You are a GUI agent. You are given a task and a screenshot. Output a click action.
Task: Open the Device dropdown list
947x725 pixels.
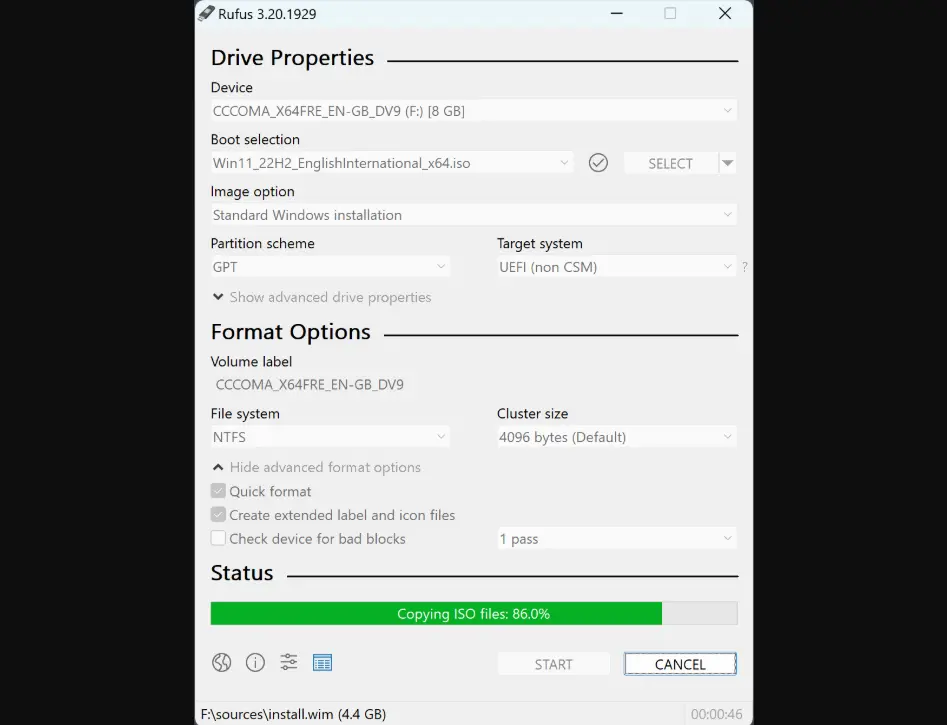(x=473, y=111)
